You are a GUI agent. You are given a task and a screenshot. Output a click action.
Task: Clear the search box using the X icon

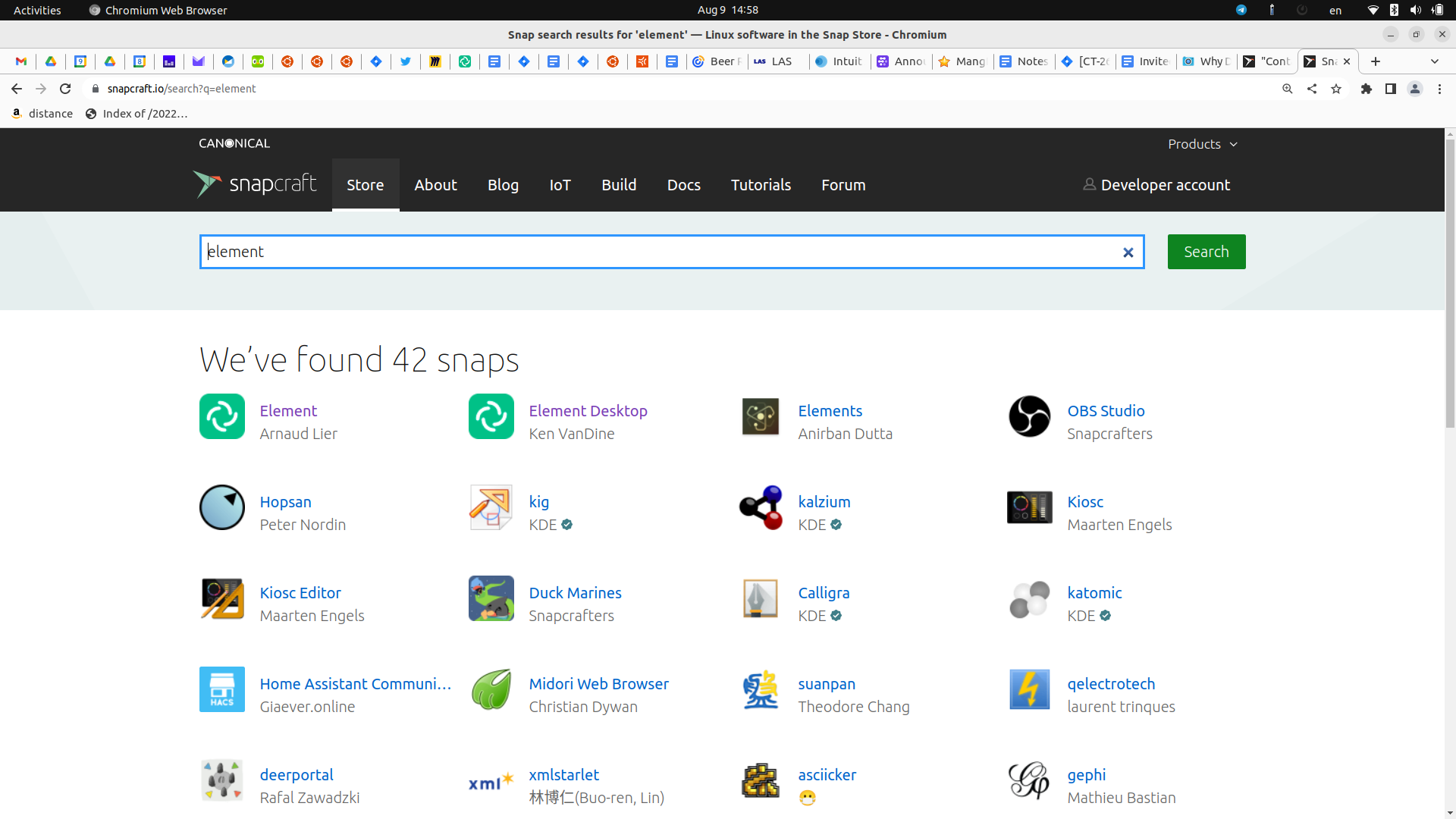pyautogui.click(x=1128, y=252)
